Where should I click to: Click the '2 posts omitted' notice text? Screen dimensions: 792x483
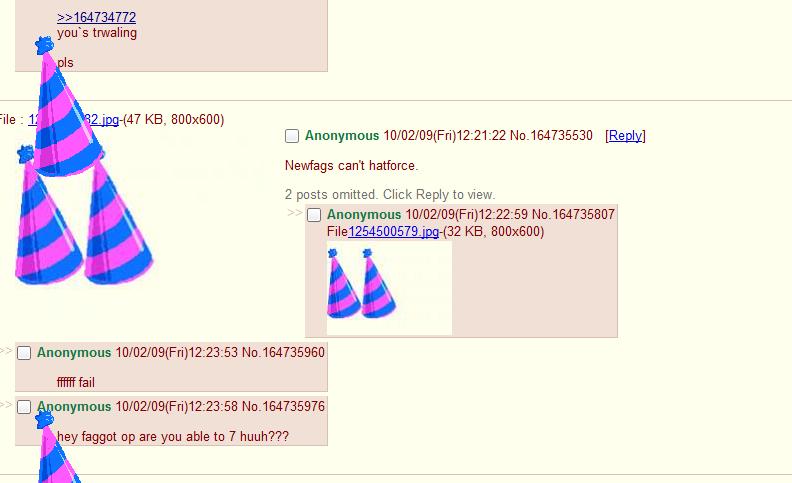(390, 195)
